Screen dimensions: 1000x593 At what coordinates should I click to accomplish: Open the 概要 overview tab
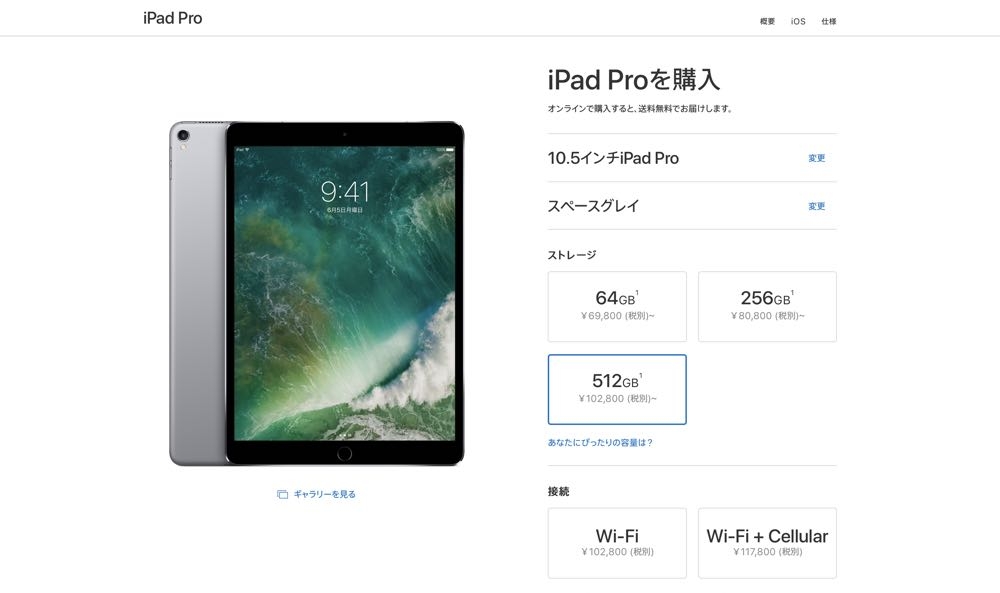(x=767, y=21)
